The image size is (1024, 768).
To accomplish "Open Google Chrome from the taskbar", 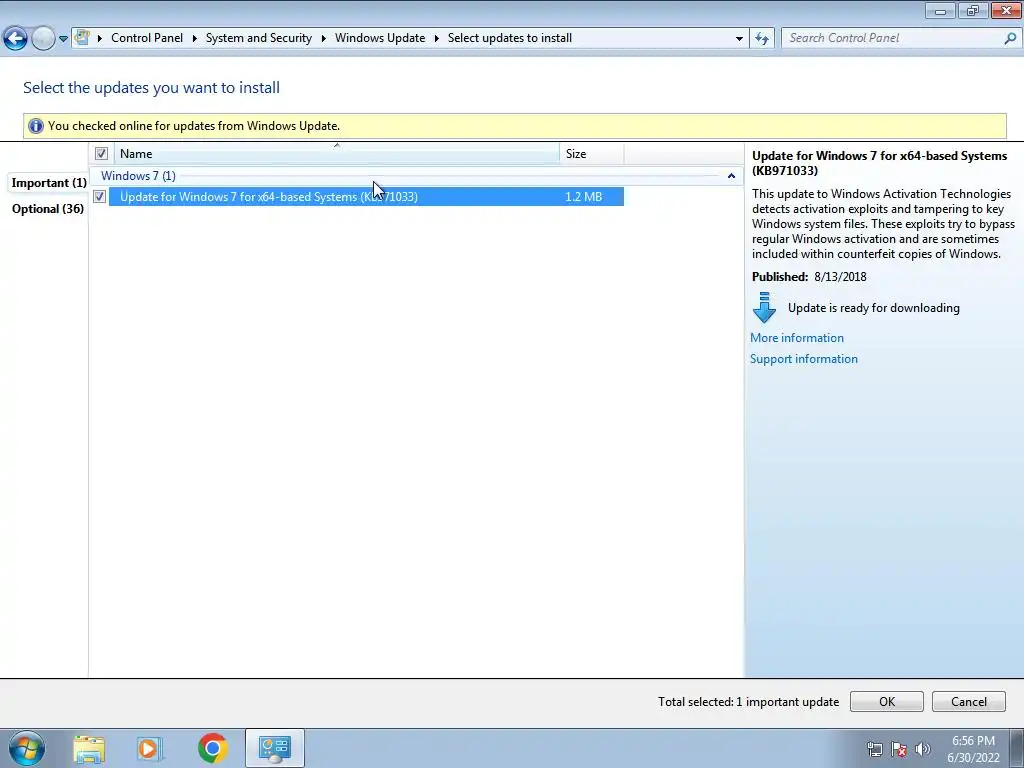I will pos(212,748).
